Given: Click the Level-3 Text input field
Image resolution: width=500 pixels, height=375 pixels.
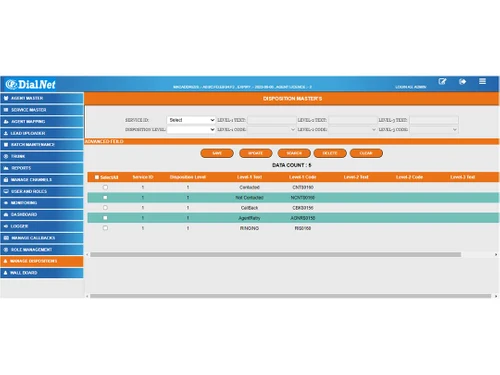Looking at the screenshot, I should tap(434, 120).
